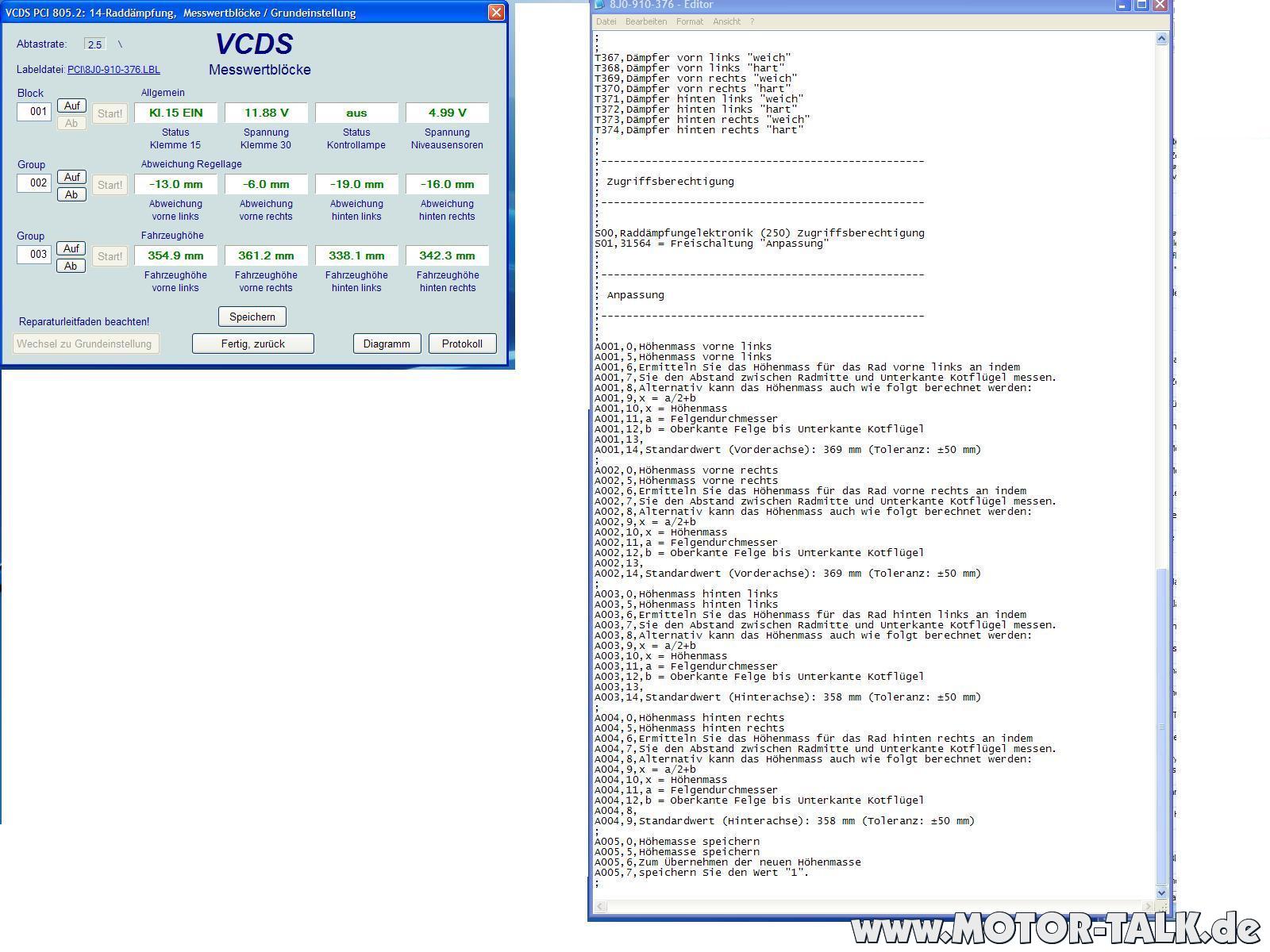
Task: Close the Editor window
Action: pyautogui.click(x=1160, y=4)
